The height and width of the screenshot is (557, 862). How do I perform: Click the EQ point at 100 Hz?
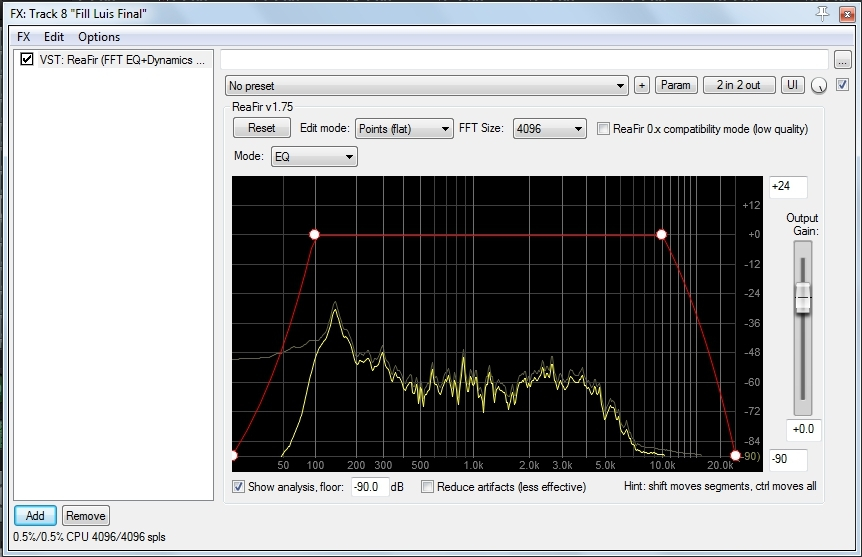coord(314,234)
